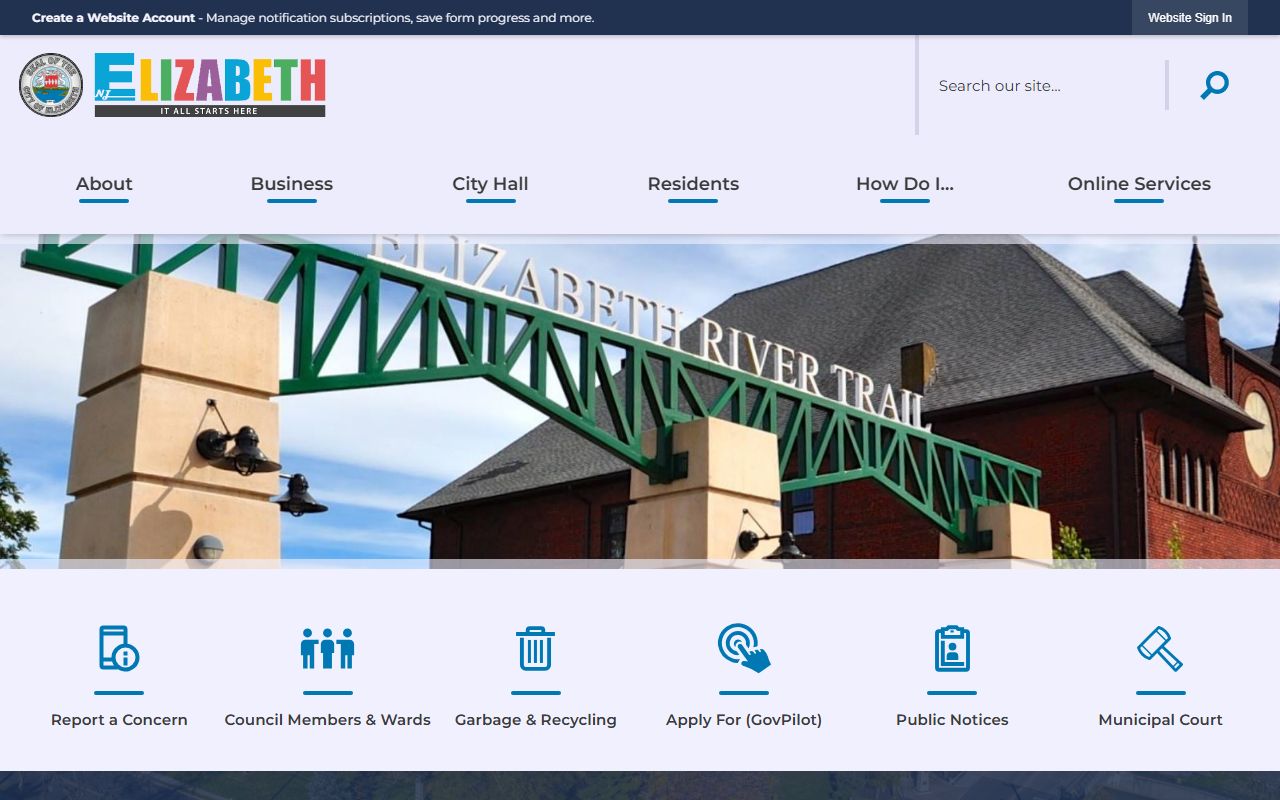Open the Online Services menu
The height and width of the screenshot is (800, 1280).
[x=1139, y=184]
